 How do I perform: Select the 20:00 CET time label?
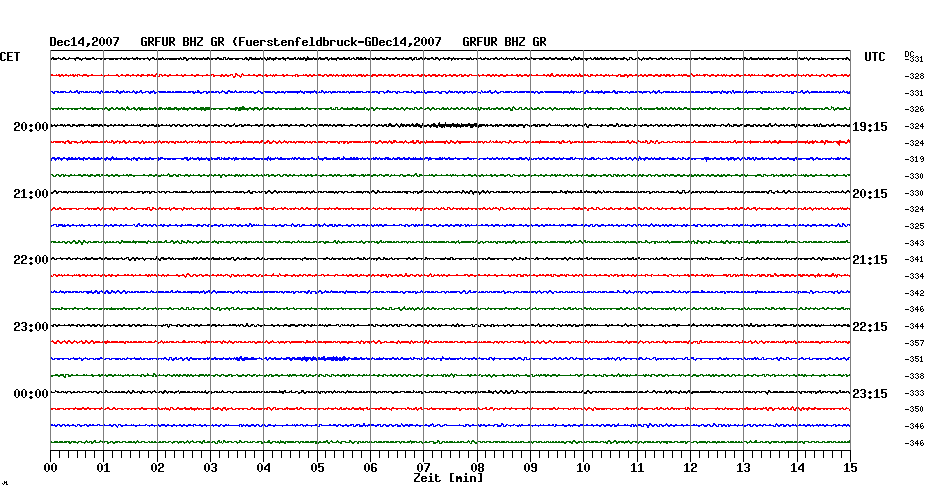pyautogui.click(x=31, y=126)
